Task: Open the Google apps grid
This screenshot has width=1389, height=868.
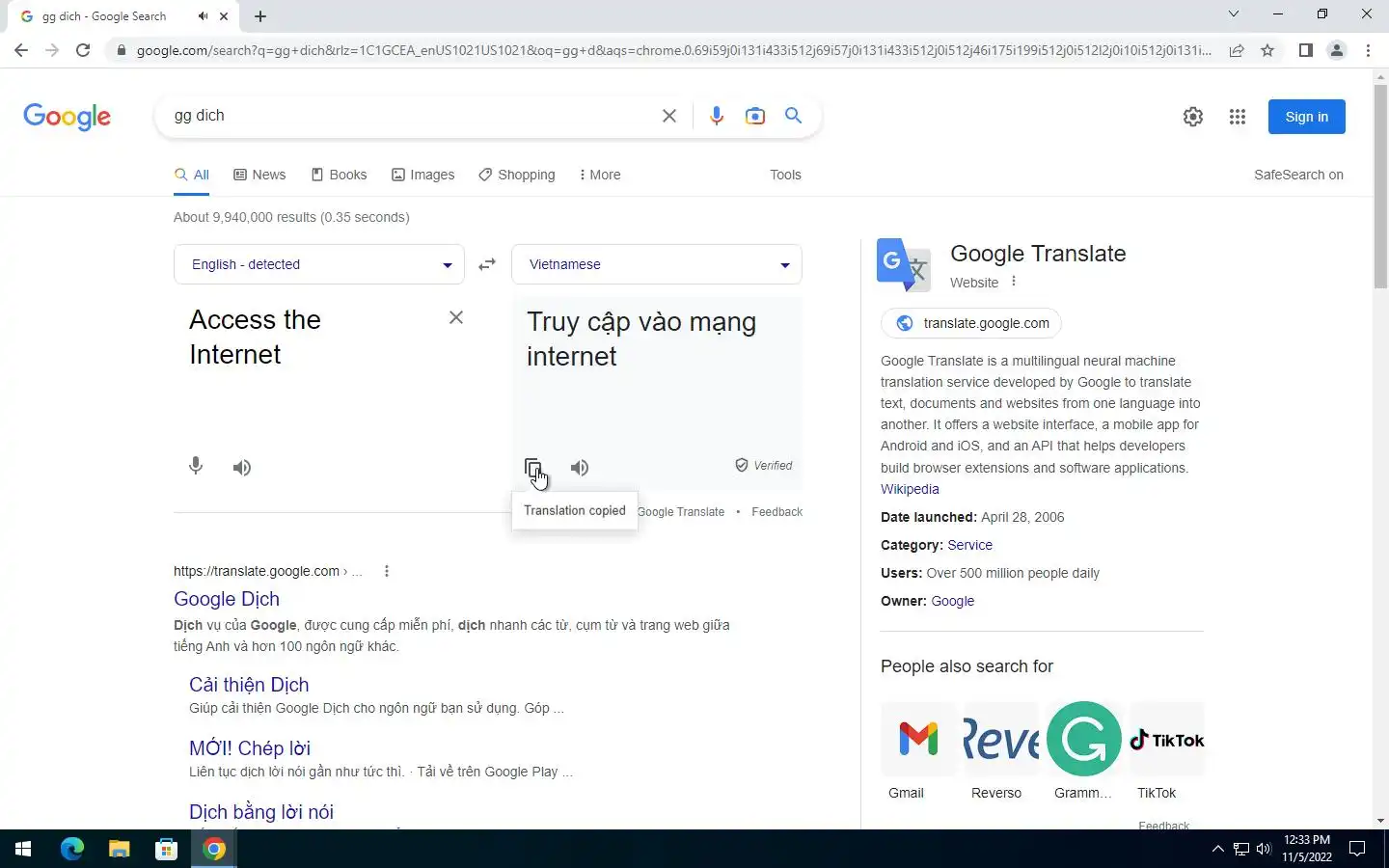Action: click(1238, 117)
